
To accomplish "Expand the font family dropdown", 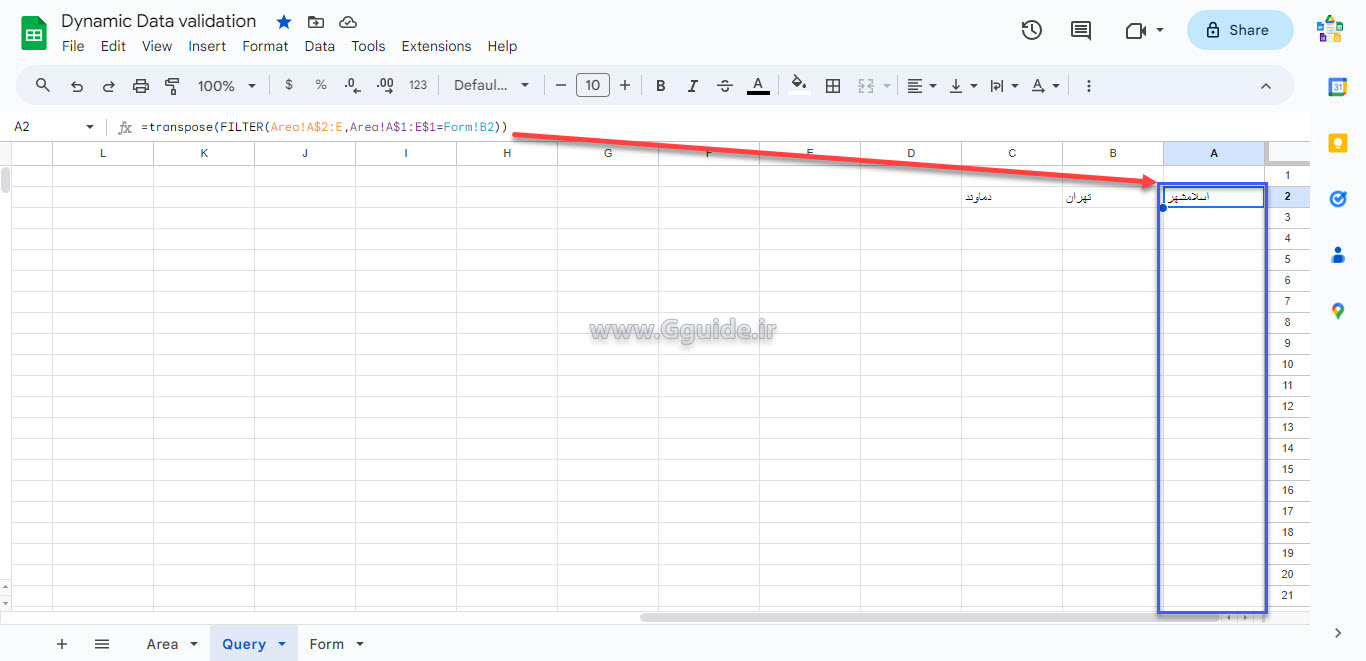I will pos(491,86).
